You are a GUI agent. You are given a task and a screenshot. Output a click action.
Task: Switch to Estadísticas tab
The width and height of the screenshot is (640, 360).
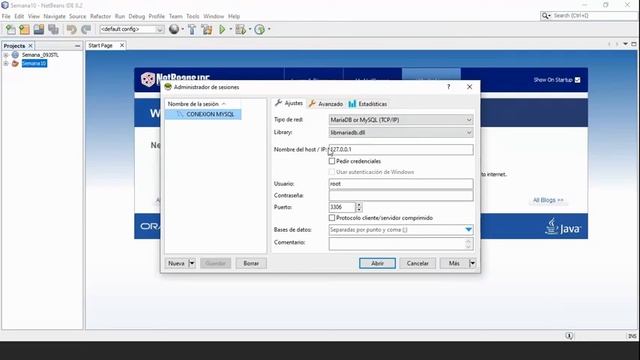(x=367, y=104)
